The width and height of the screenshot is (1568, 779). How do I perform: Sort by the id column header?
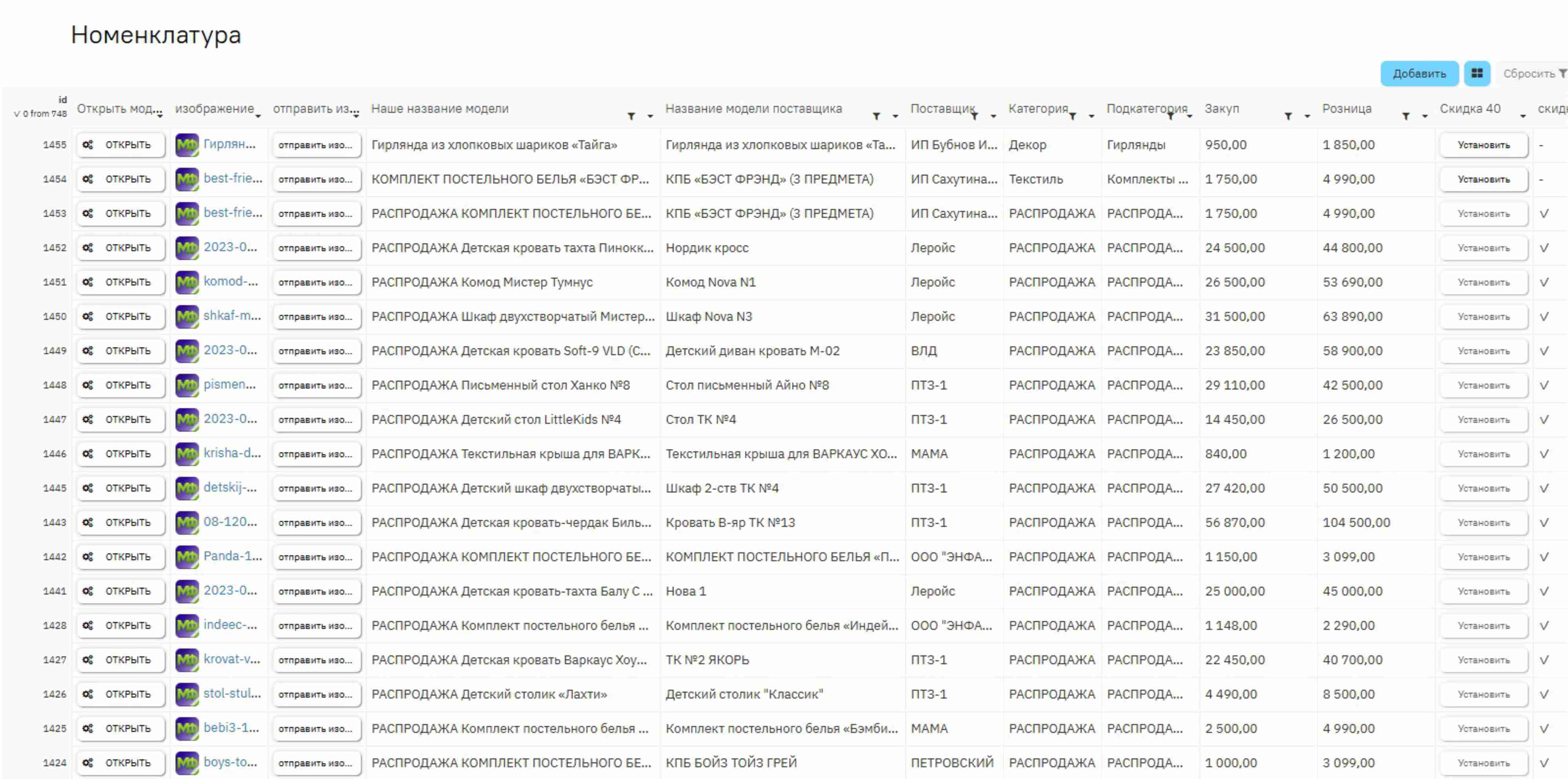point(62,99)
